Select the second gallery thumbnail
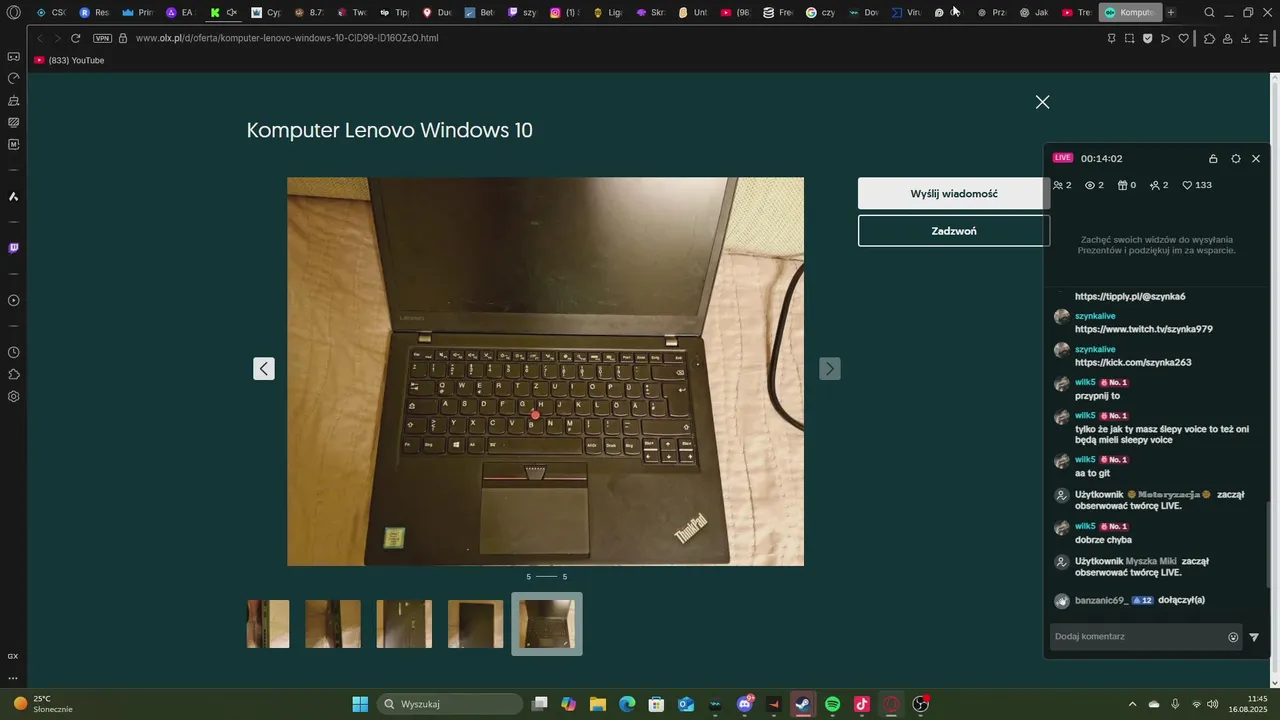The width and height of the screenshot is (1280, 720). (333, 624)
